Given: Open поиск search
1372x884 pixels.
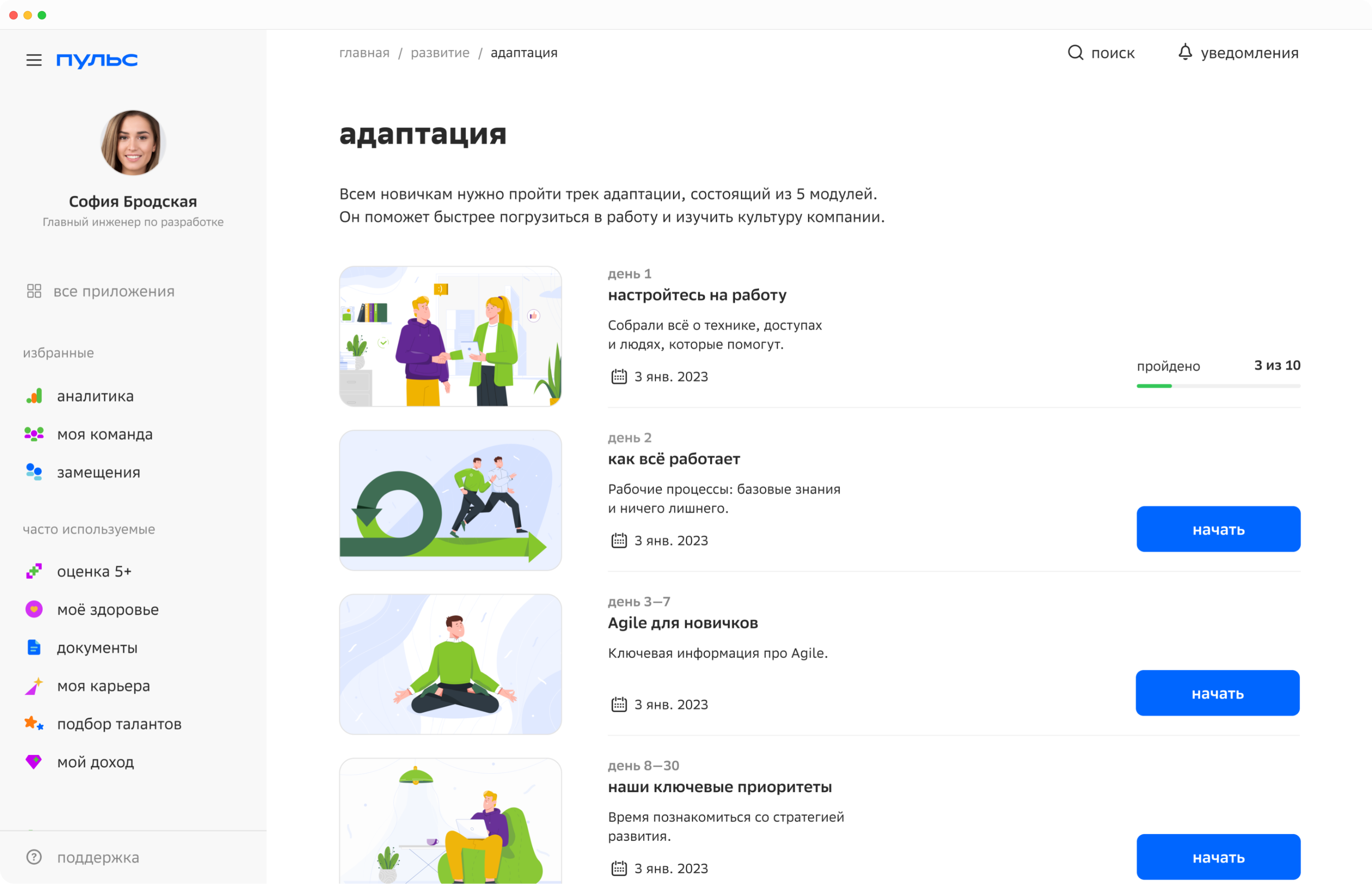Looking at the screenshot, I should [1101, 53].
